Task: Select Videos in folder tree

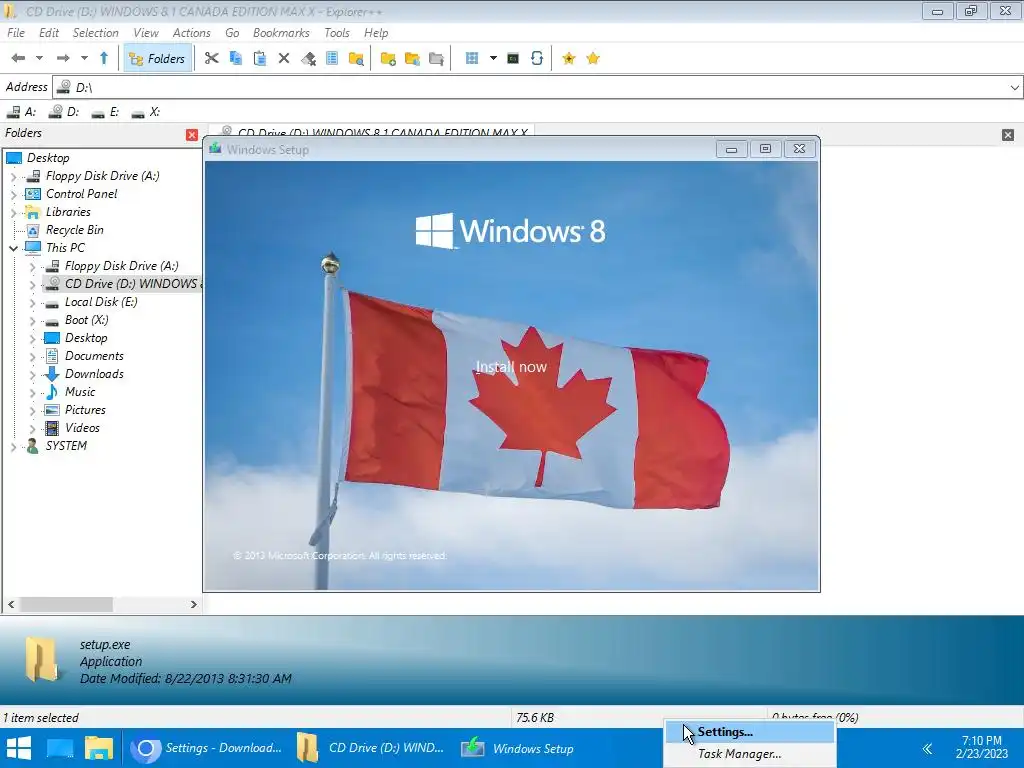Action: coord(82,428)
